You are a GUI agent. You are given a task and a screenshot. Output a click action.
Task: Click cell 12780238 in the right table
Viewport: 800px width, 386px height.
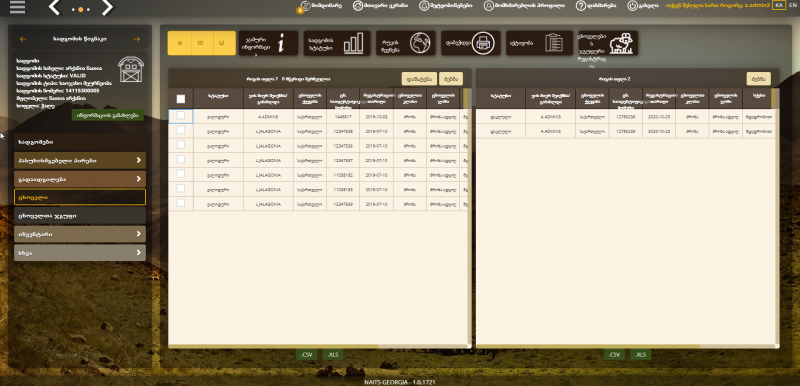point(626,117)
